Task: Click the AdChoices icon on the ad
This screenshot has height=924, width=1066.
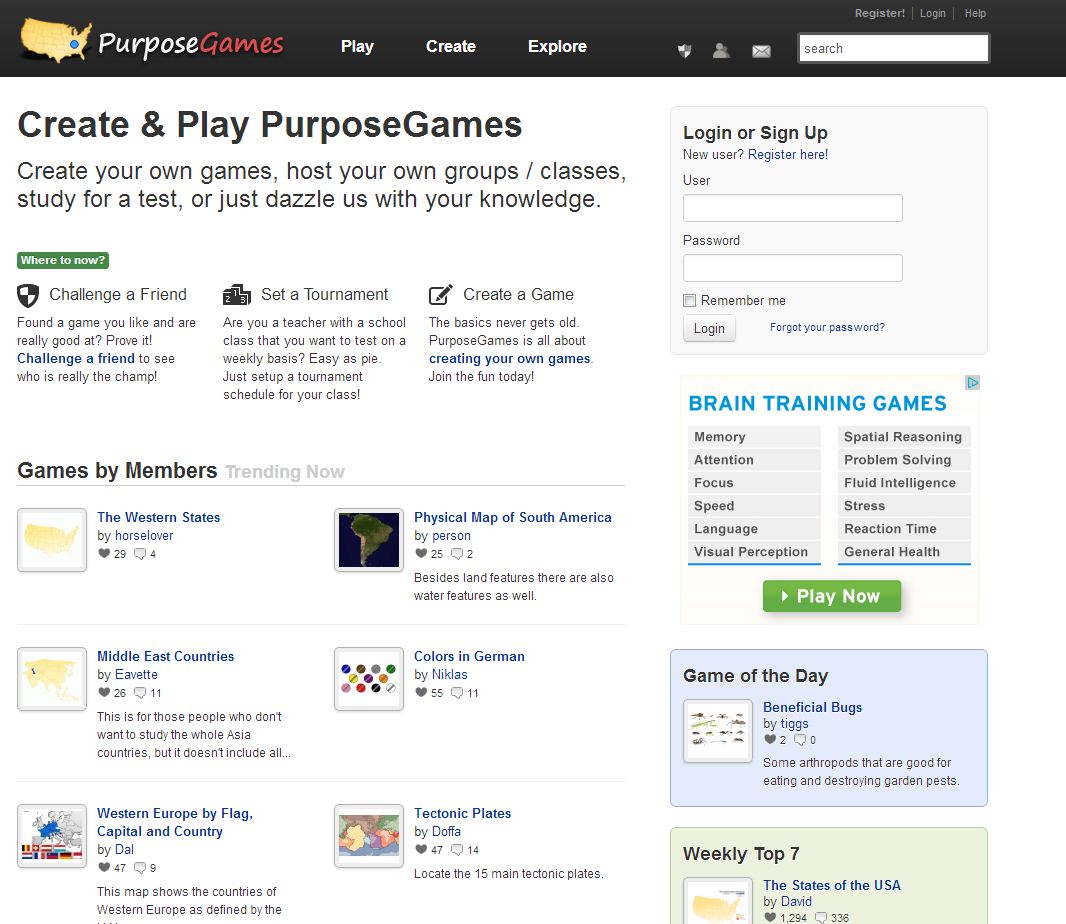Action: coord(973,383)
